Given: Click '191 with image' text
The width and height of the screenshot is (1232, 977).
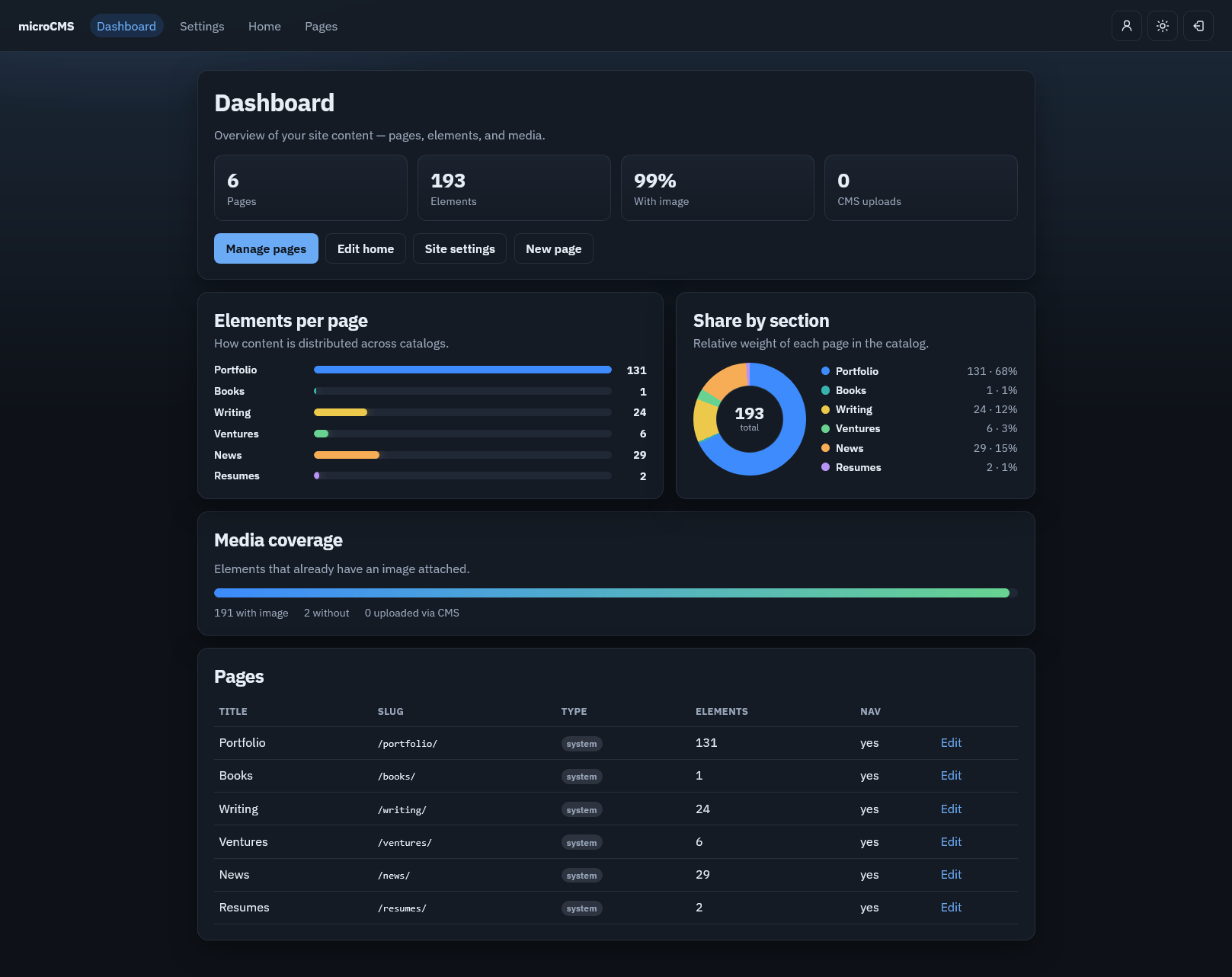Looking at the screenshot, I should point(251,613).
